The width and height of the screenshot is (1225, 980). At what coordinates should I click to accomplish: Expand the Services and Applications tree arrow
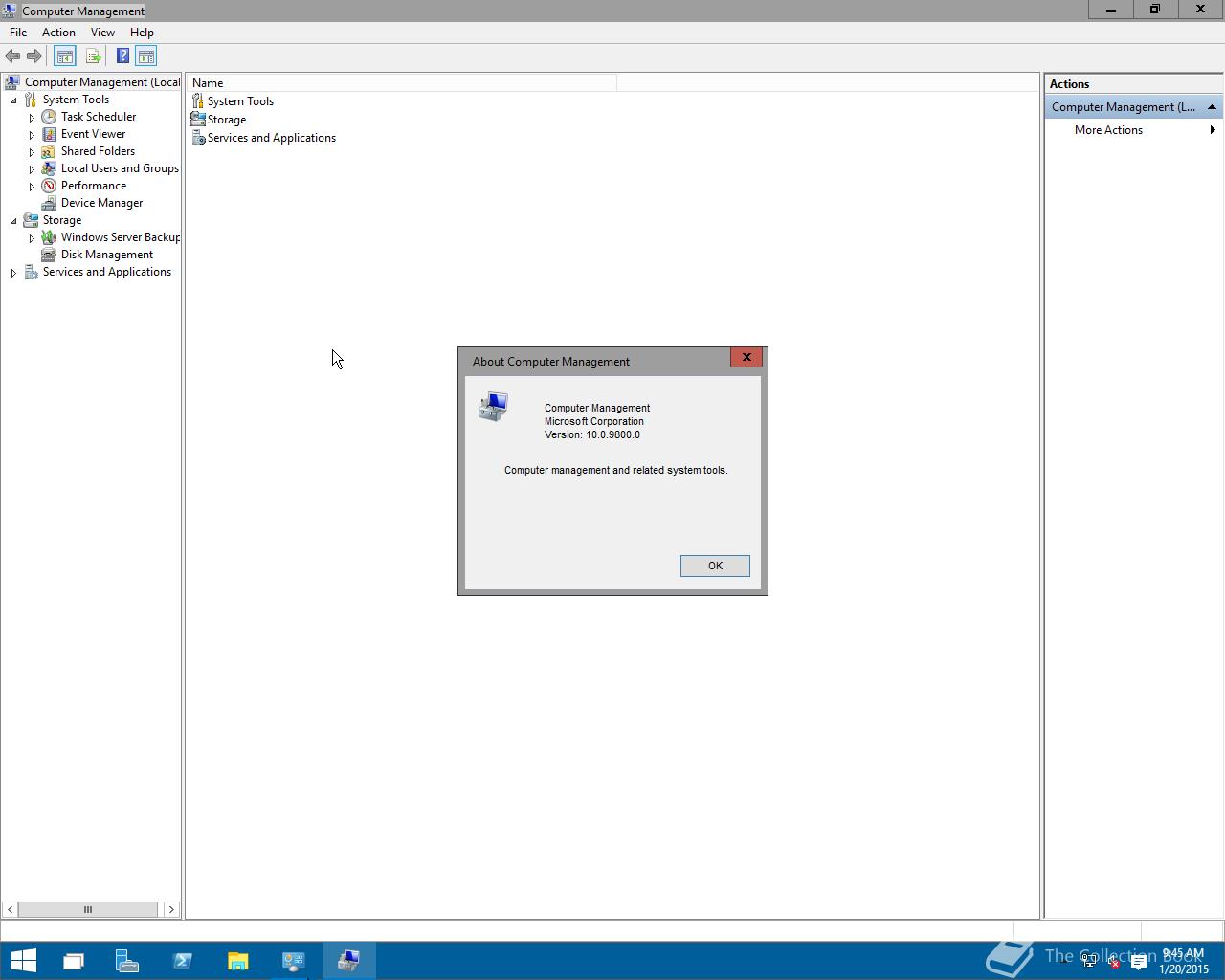[x=13, y=273]
